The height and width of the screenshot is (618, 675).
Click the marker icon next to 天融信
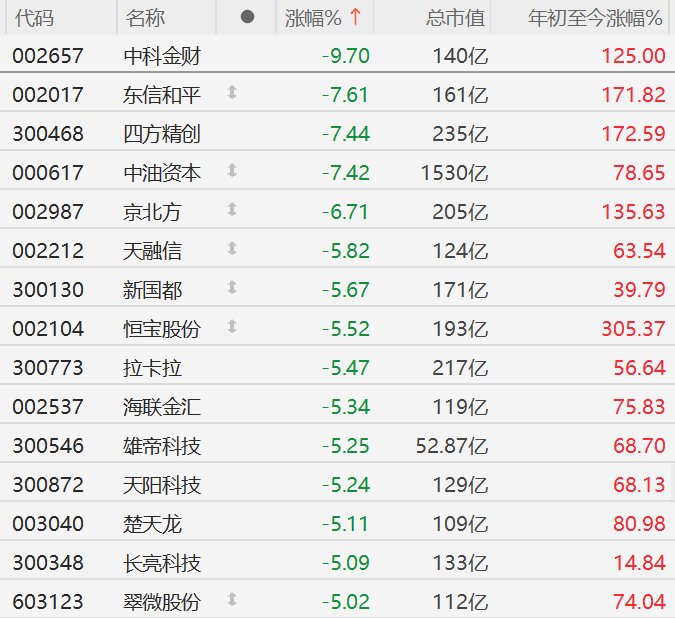click(232, 249)
